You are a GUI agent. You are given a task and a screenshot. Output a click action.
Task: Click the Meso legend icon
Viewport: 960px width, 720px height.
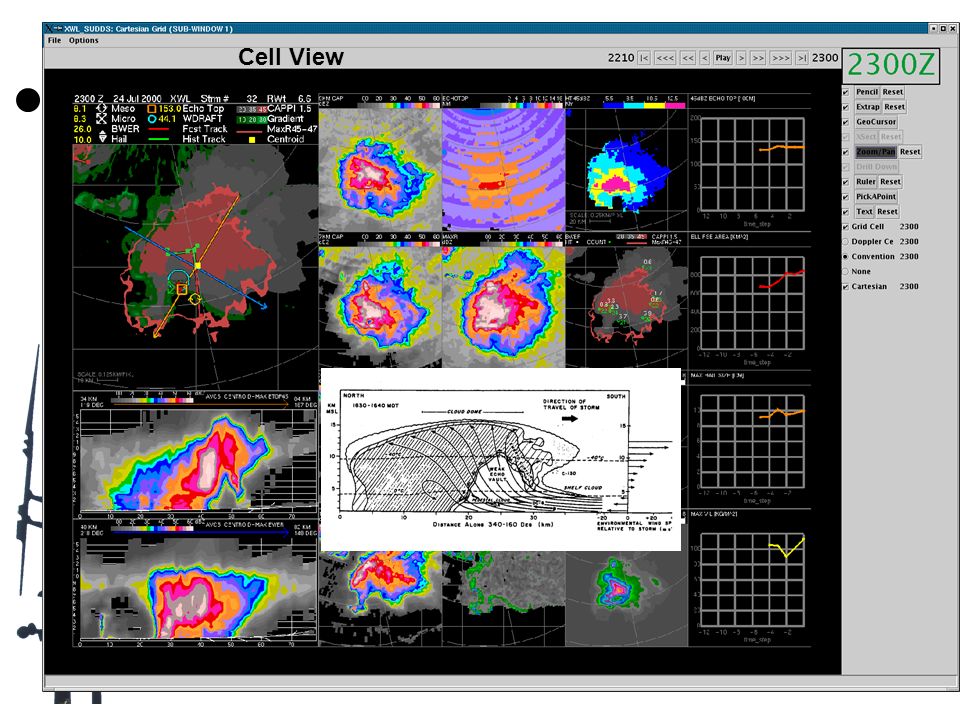[x=102, y=108]
